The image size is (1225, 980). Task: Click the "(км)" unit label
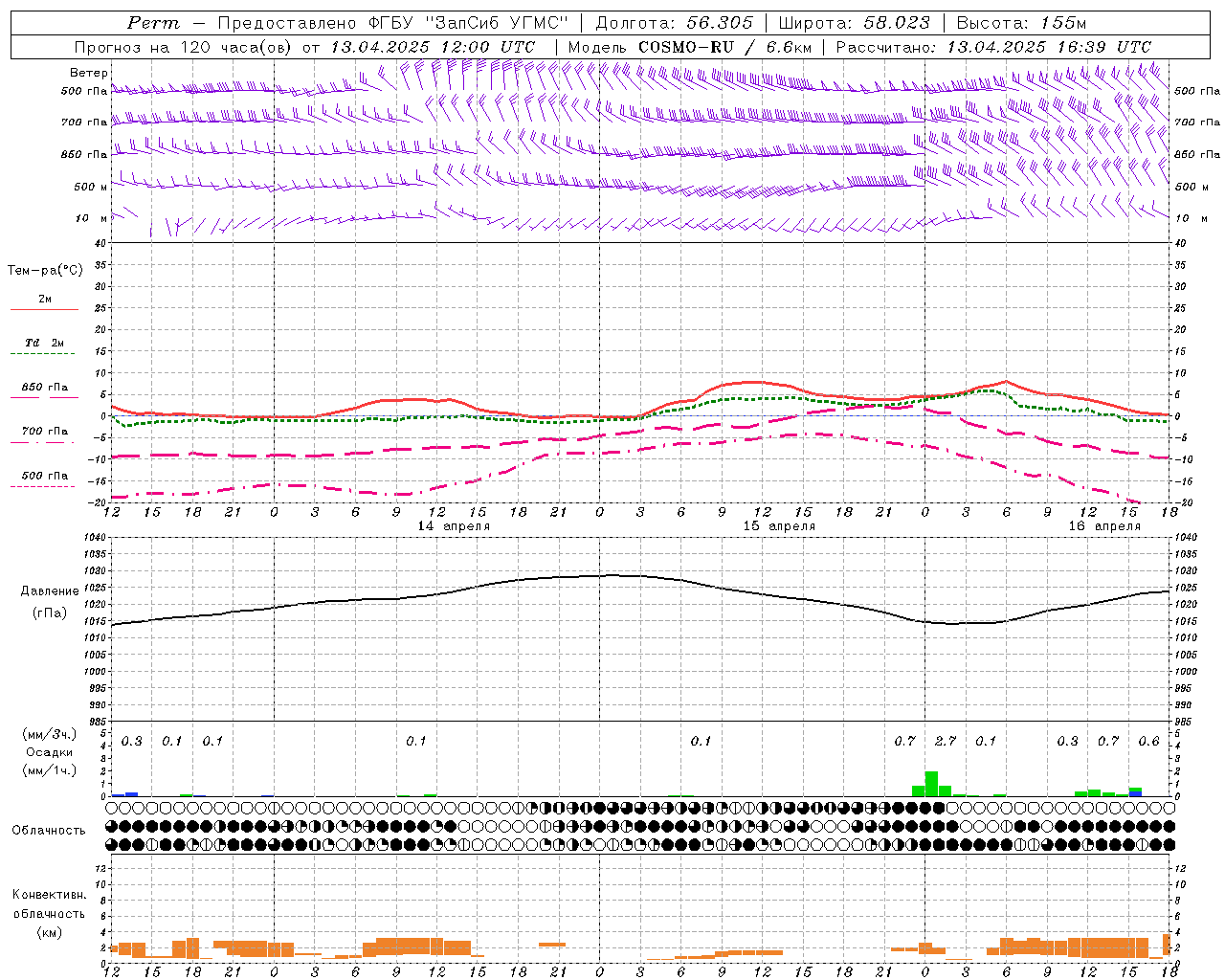tap(50, 932)
